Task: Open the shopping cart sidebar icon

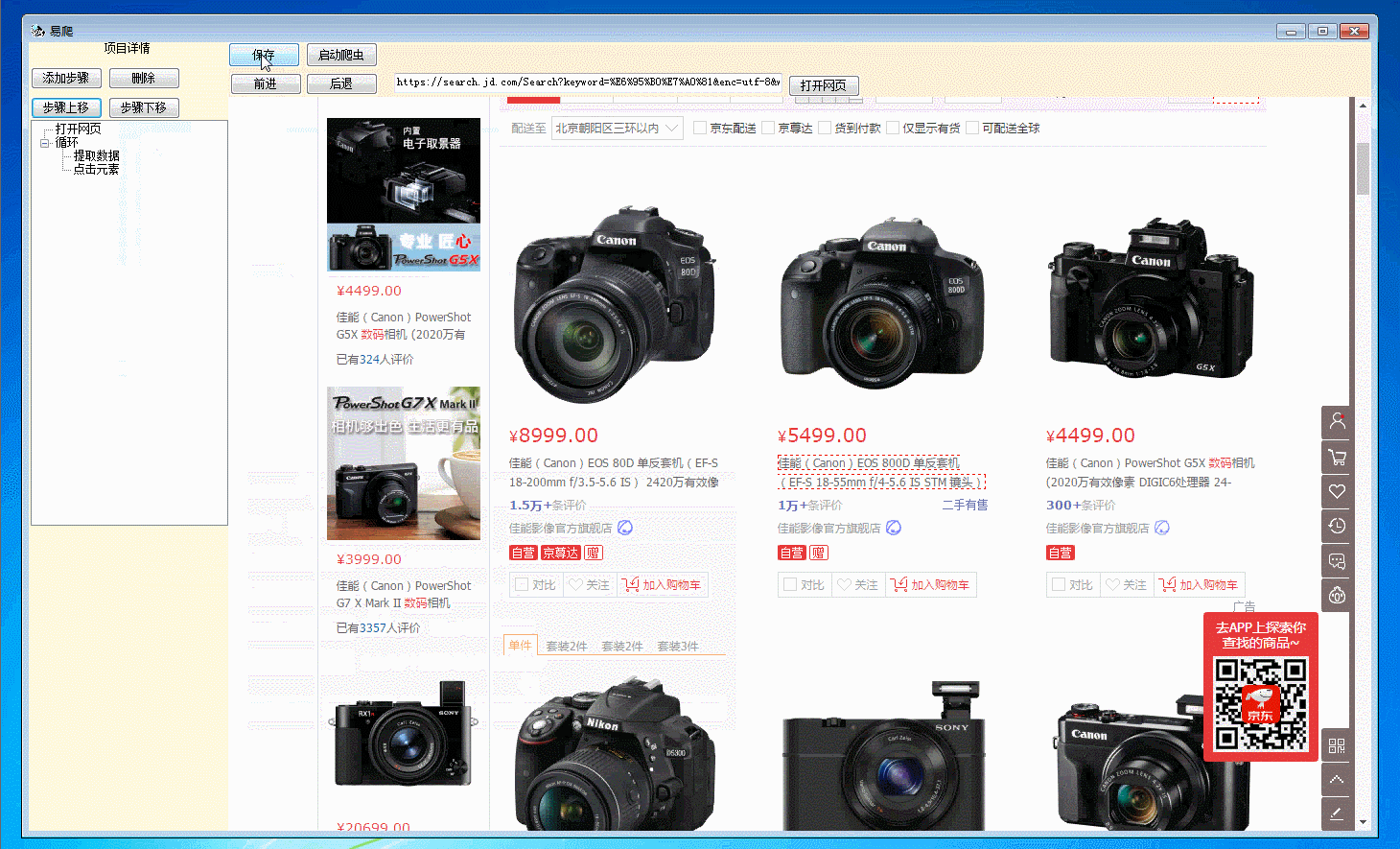Action: click(x=1337, y=457)
